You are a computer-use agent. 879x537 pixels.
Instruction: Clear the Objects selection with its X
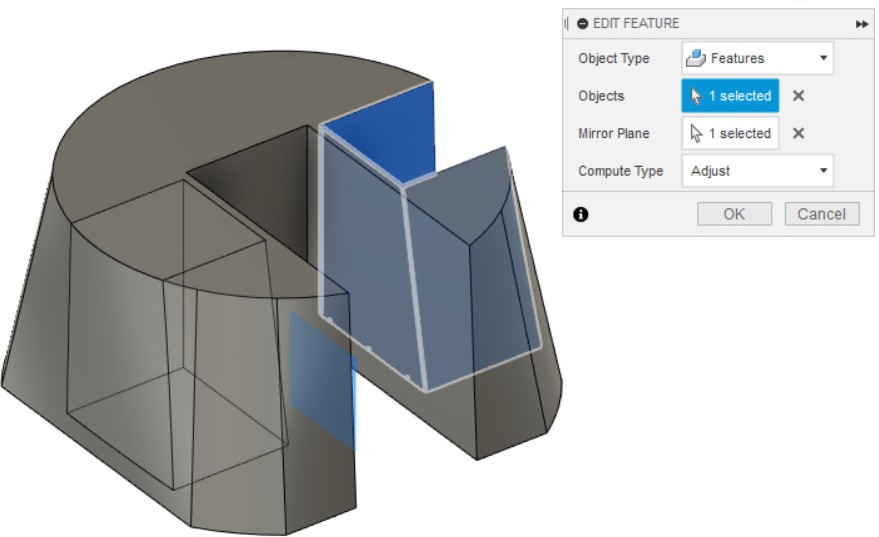pos(798,96)
